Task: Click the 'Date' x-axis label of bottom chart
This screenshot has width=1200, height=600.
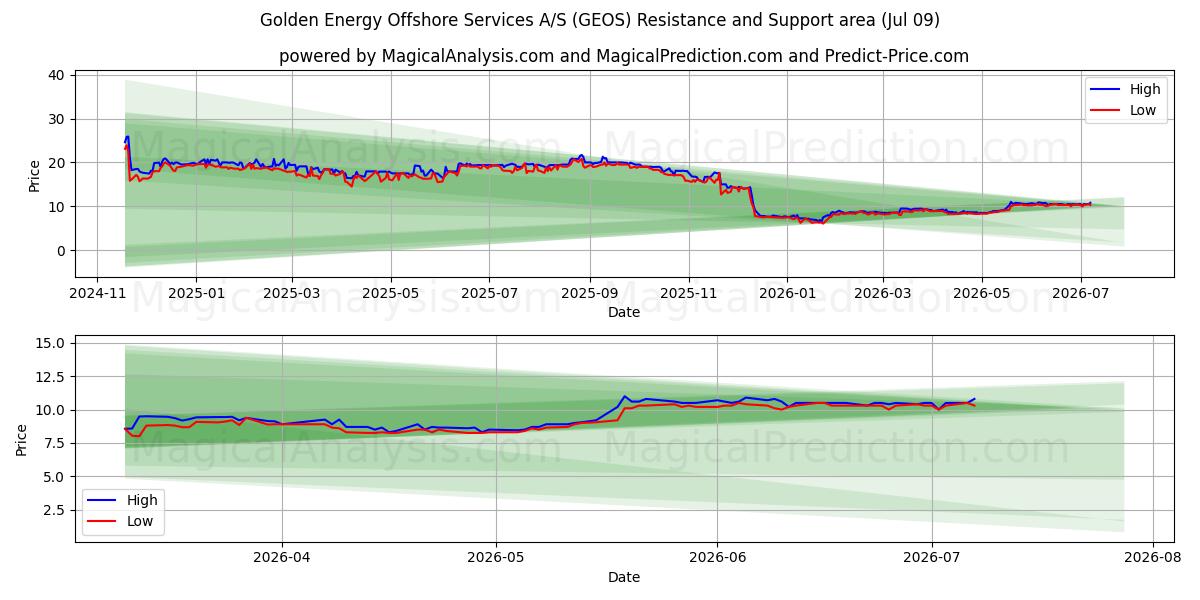Action: [x=624, y=577]
